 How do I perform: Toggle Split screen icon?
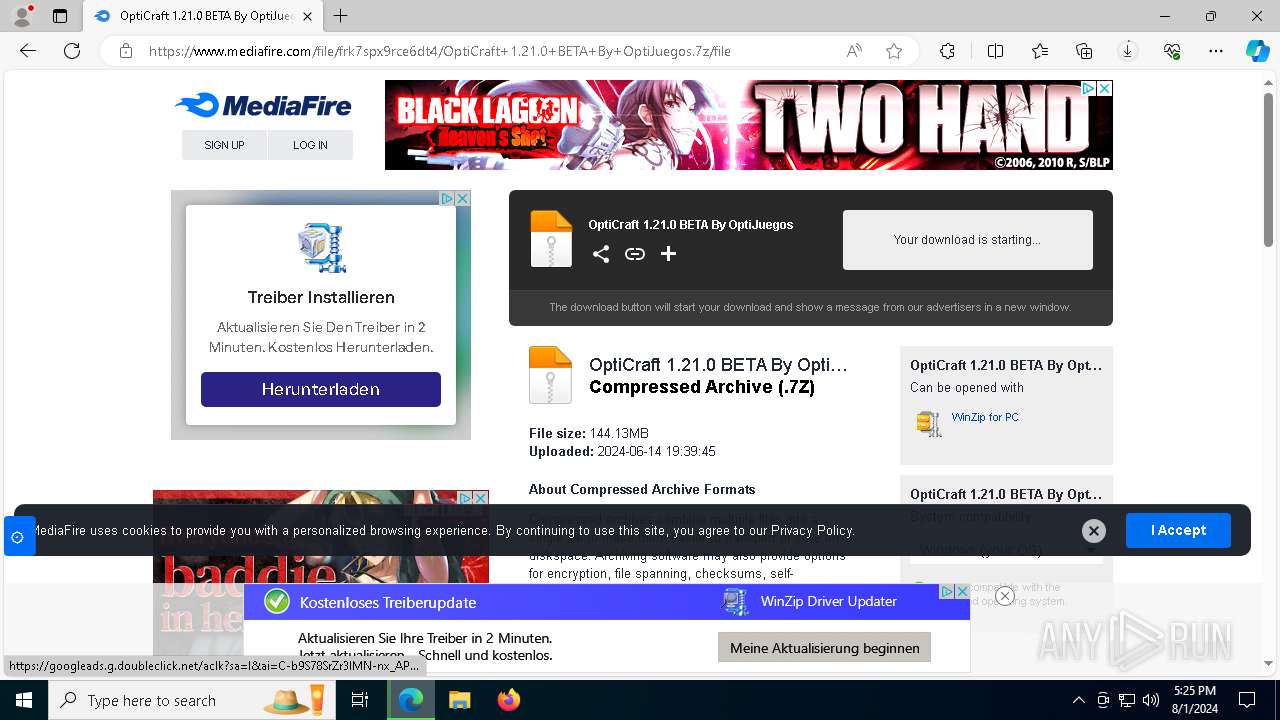(995, 51)
